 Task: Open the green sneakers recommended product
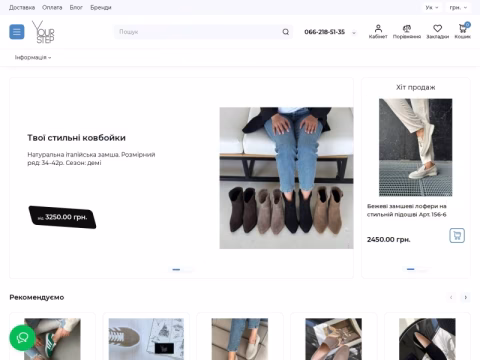tap(52, 339)
